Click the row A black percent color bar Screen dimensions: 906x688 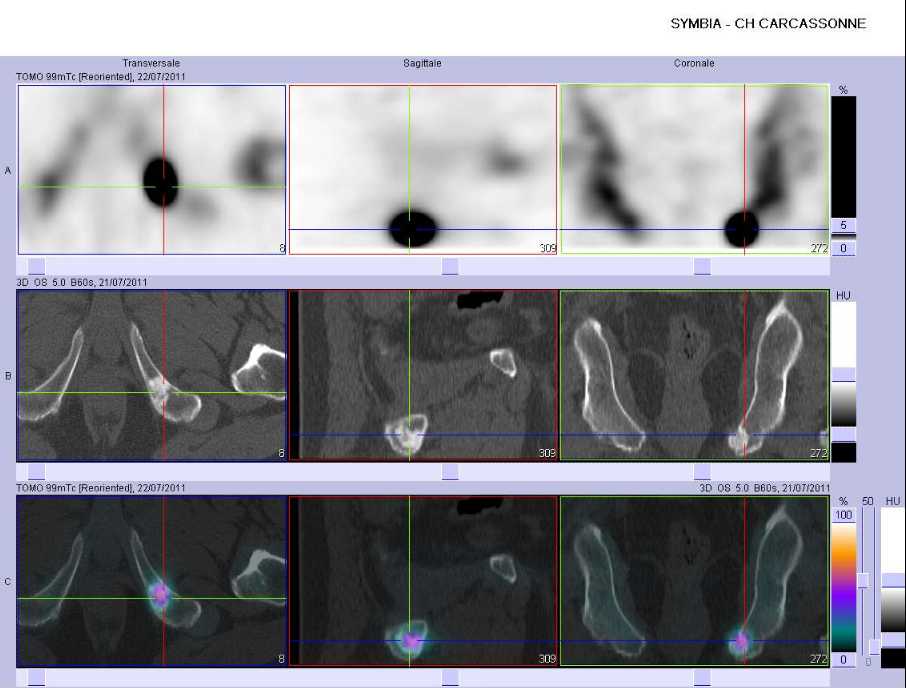pyautogui.click(x=844, y=157)
